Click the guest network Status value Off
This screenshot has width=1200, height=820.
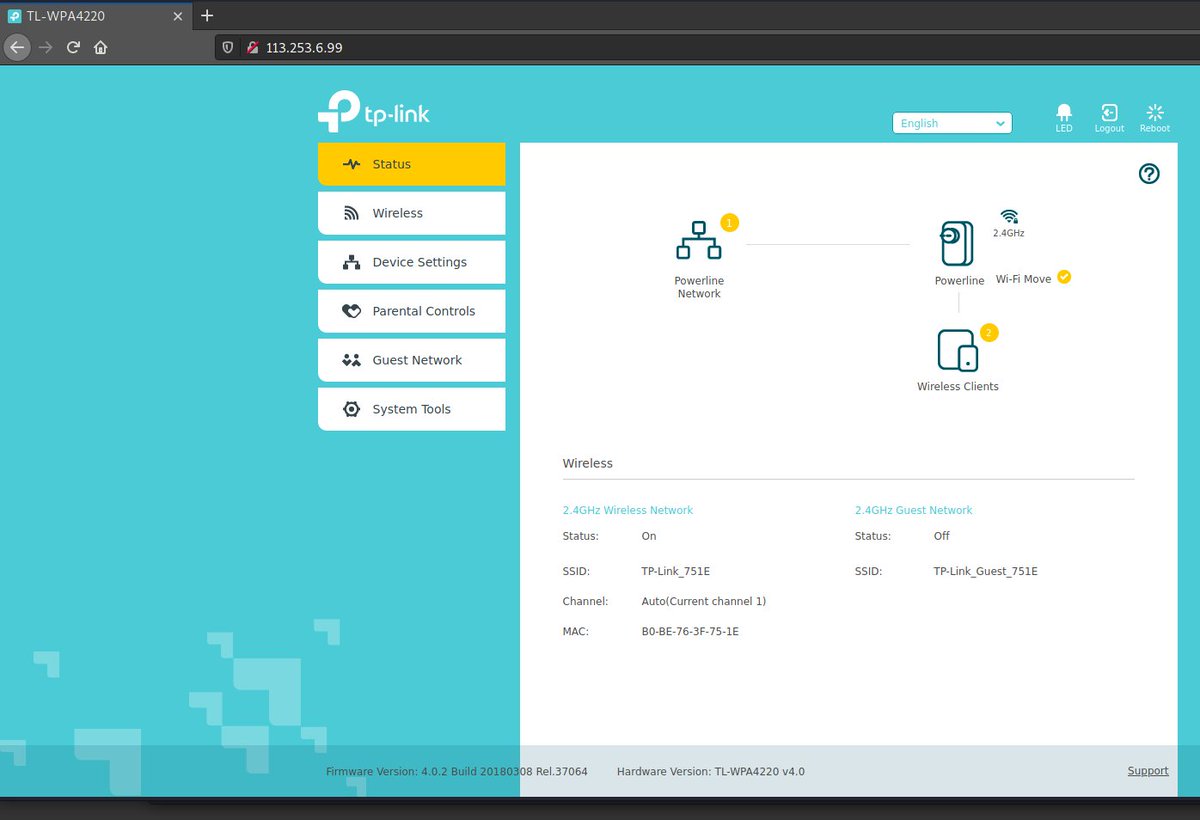[x=942, y=536]
